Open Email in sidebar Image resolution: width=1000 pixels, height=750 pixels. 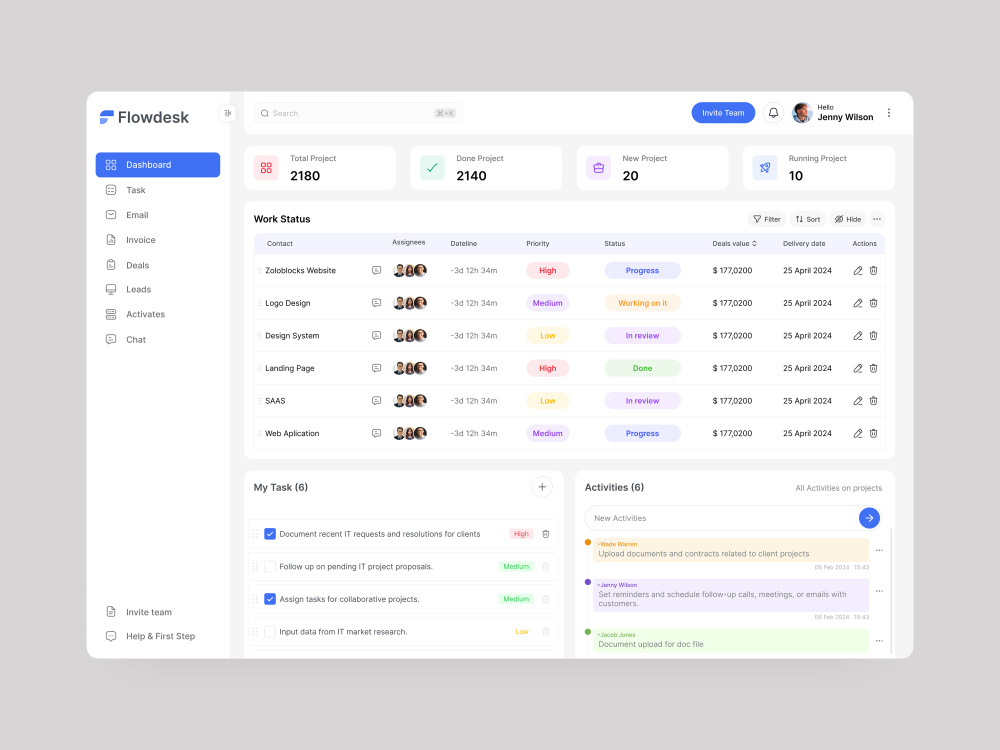click(136, 215)
